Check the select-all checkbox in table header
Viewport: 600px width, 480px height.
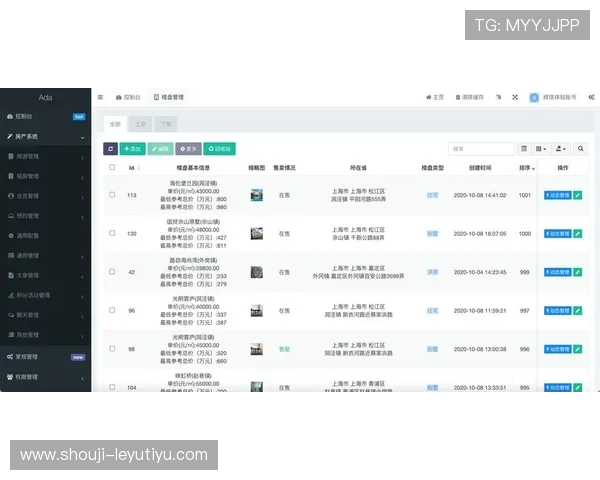tap(112, 167)
